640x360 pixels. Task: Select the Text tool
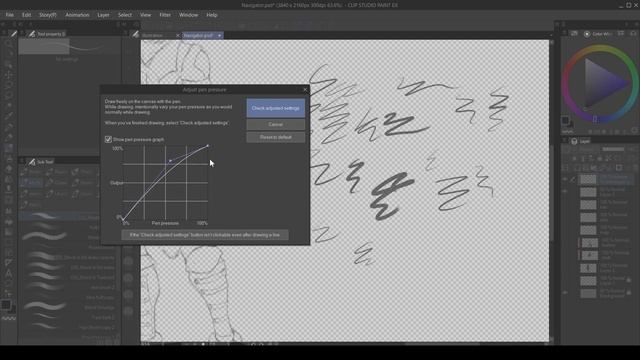pos(9,274)
